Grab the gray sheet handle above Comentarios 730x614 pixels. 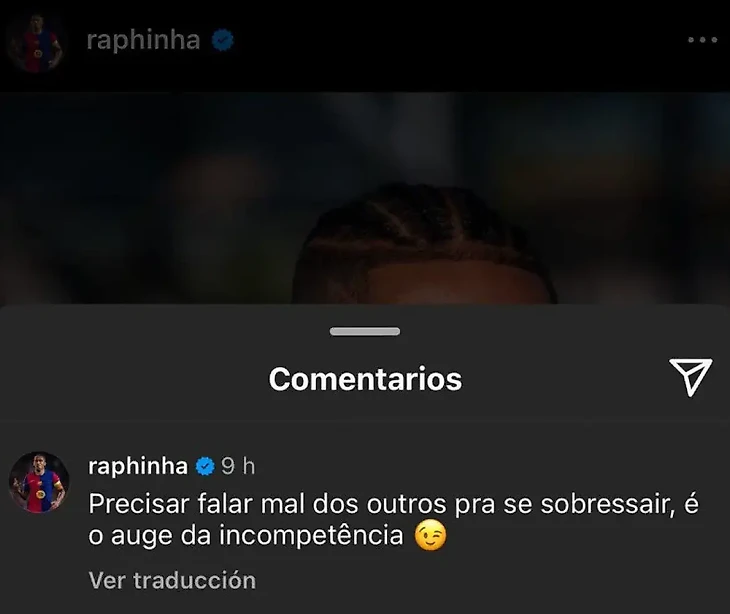(x=365, y=331)
